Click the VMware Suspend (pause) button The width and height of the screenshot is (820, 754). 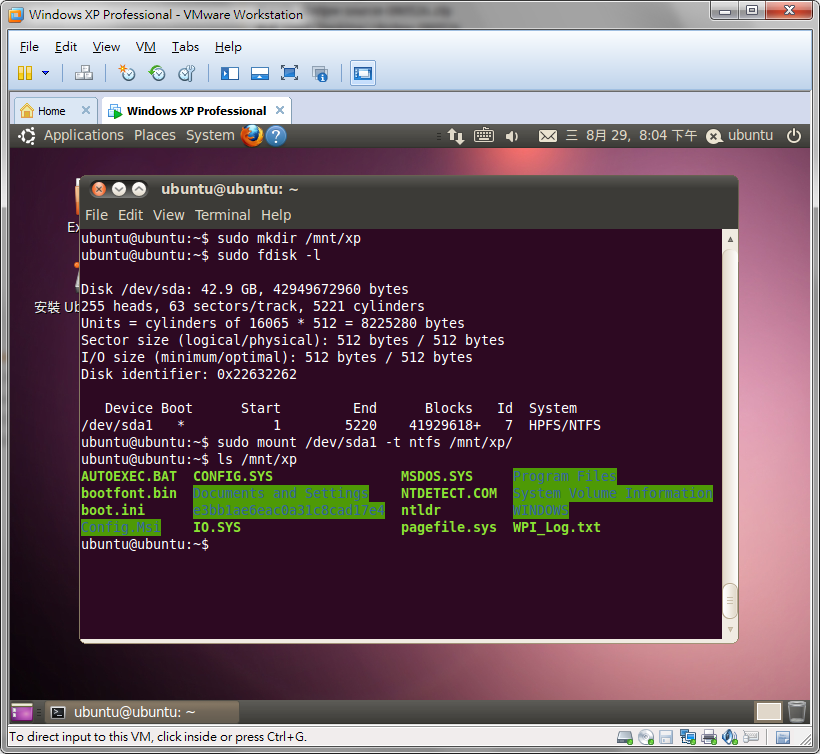click(25, 73)
